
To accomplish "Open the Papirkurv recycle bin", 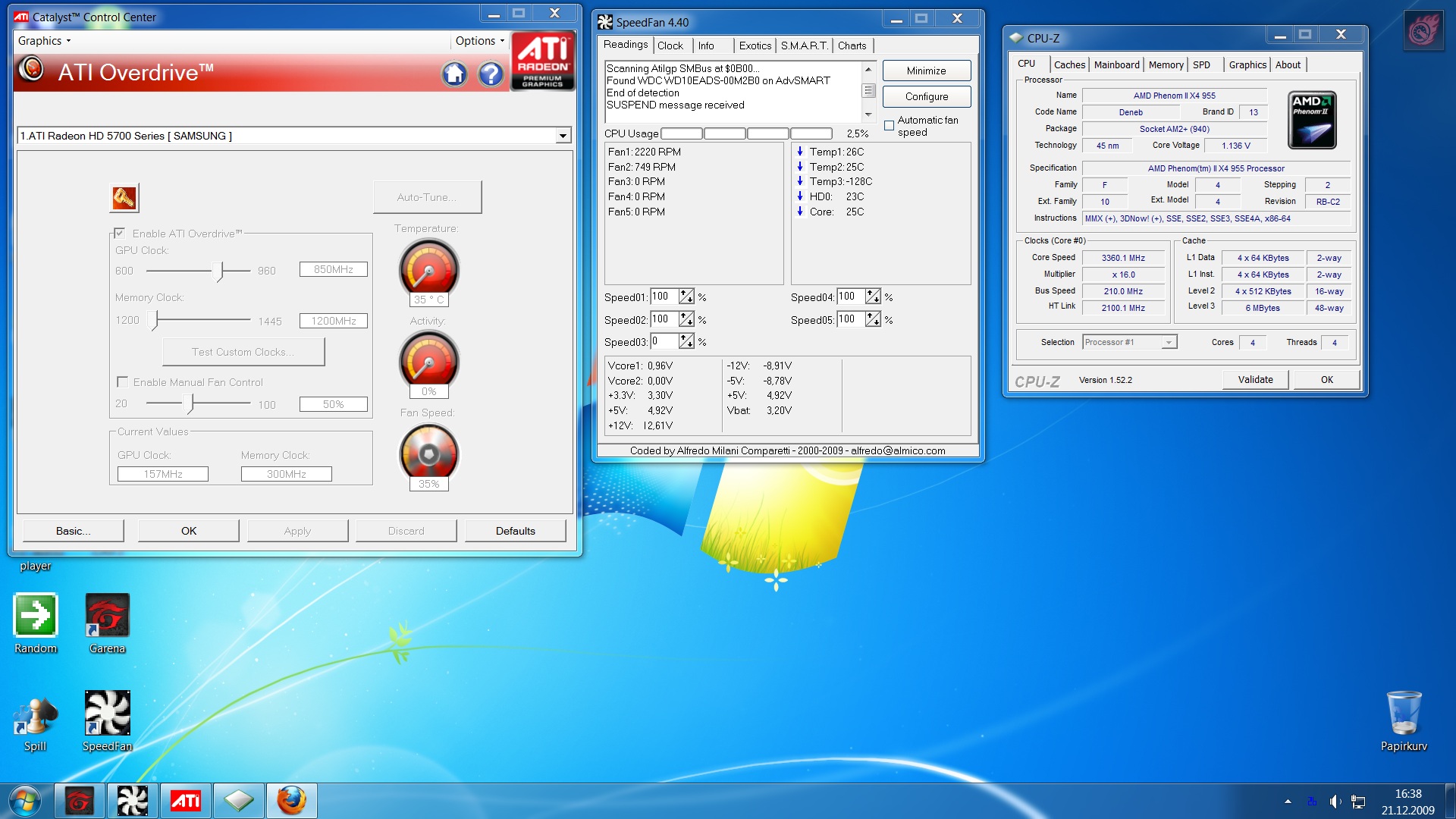I will point(1404,721).
